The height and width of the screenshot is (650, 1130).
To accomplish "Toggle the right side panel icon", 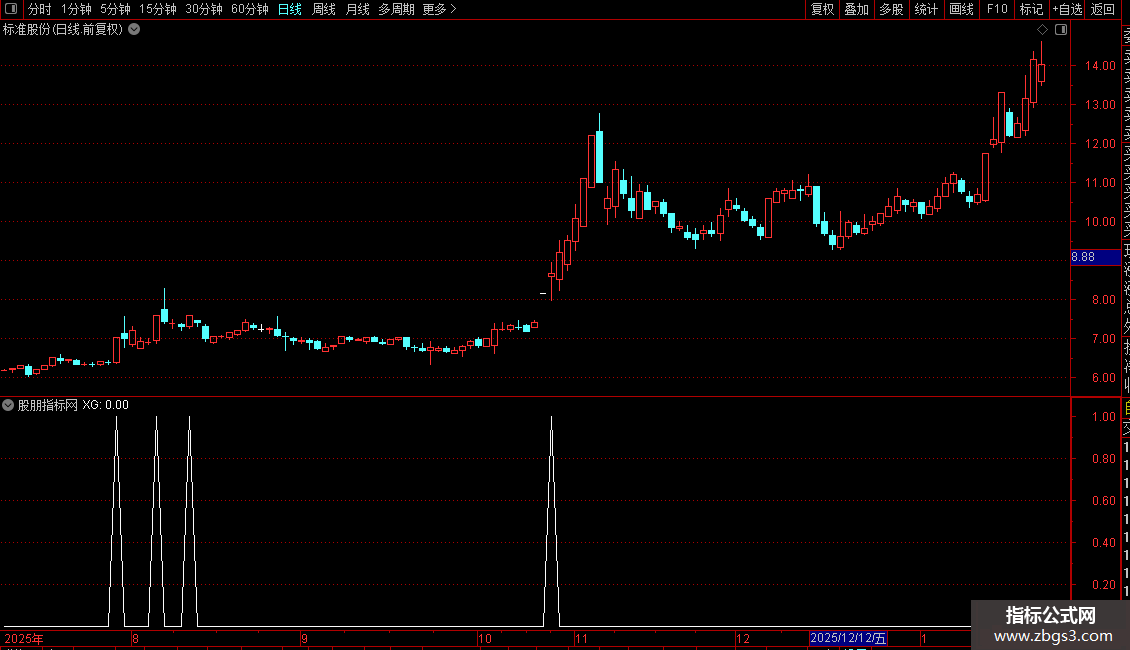I will pyautogui.click(x=1061, y=30).
